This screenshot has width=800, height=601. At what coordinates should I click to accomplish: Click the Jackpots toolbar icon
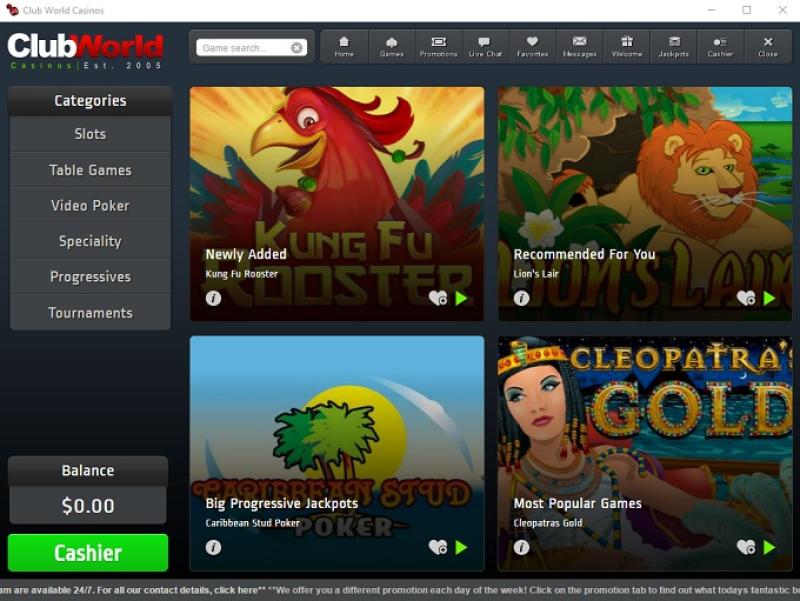tap(673, 46)
